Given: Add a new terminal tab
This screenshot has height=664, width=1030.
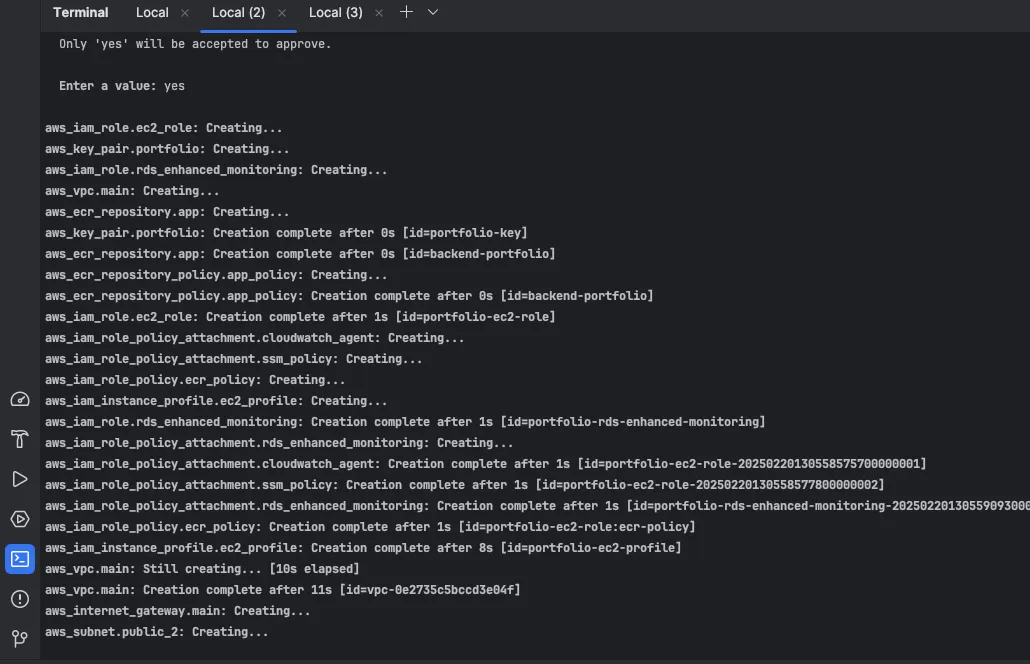Looking at the screenshot, I should pos(406,12).
